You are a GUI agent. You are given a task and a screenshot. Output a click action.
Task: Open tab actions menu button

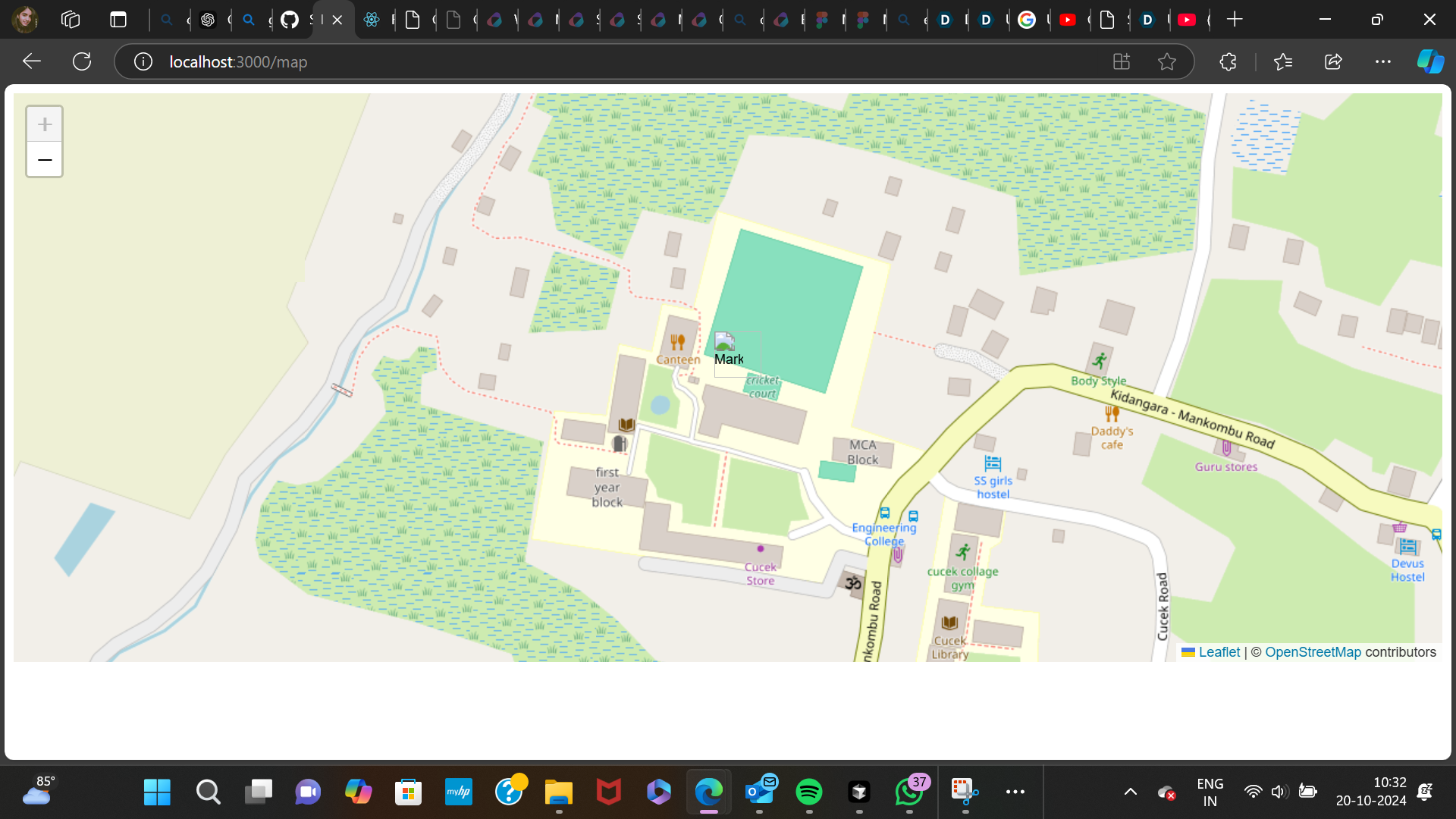coord(118,20)
